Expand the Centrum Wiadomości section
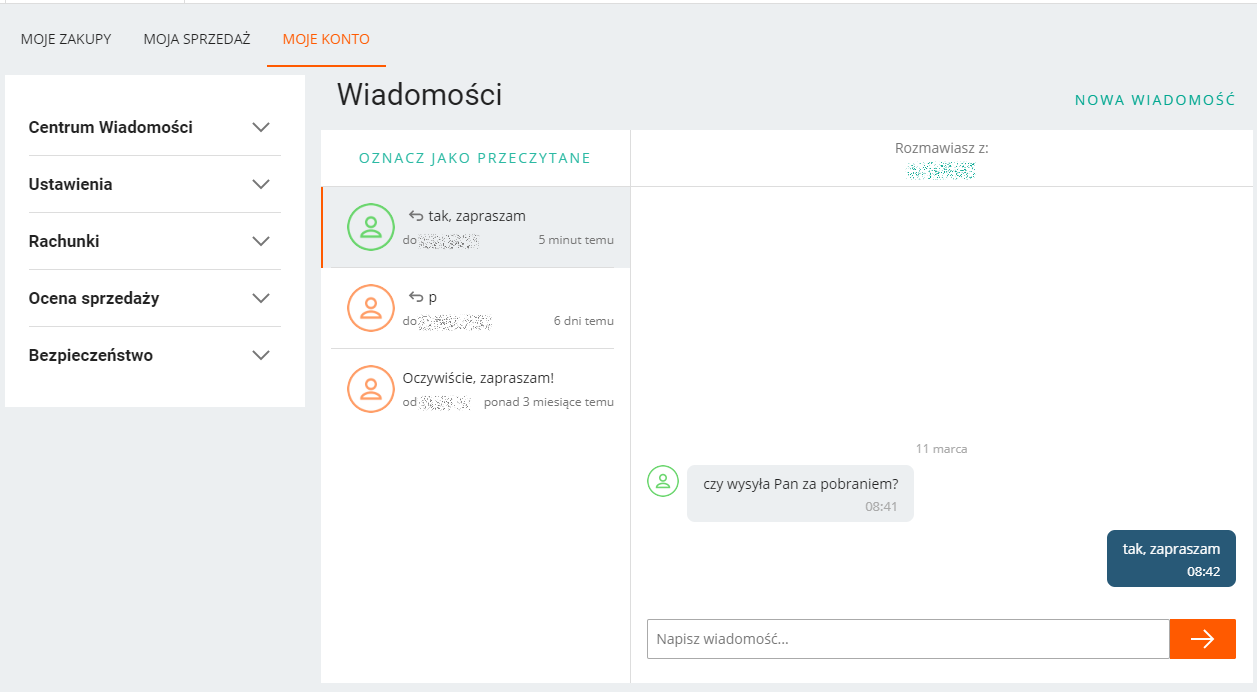This screenshot has width=1257, height=692. click(261, 127)
